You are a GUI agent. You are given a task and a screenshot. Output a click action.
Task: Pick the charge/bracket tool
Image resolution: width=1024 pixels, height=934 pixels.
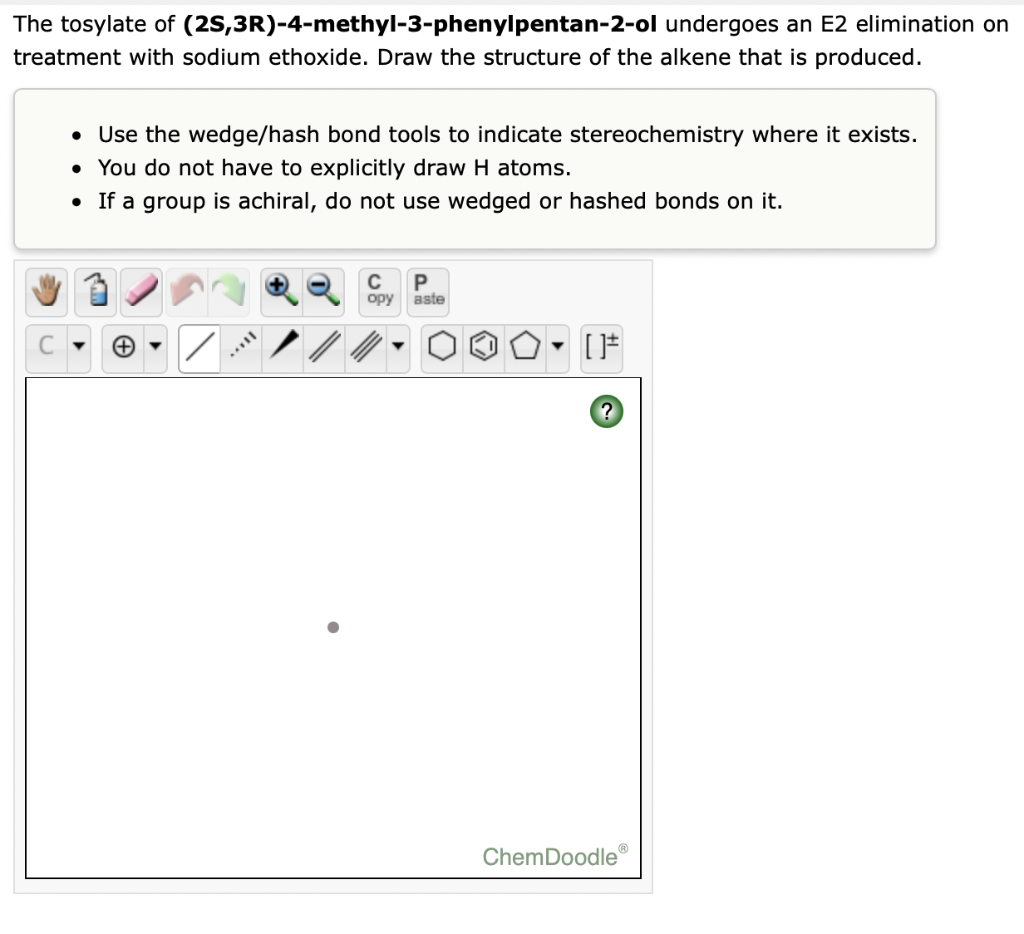click(601, 347)
